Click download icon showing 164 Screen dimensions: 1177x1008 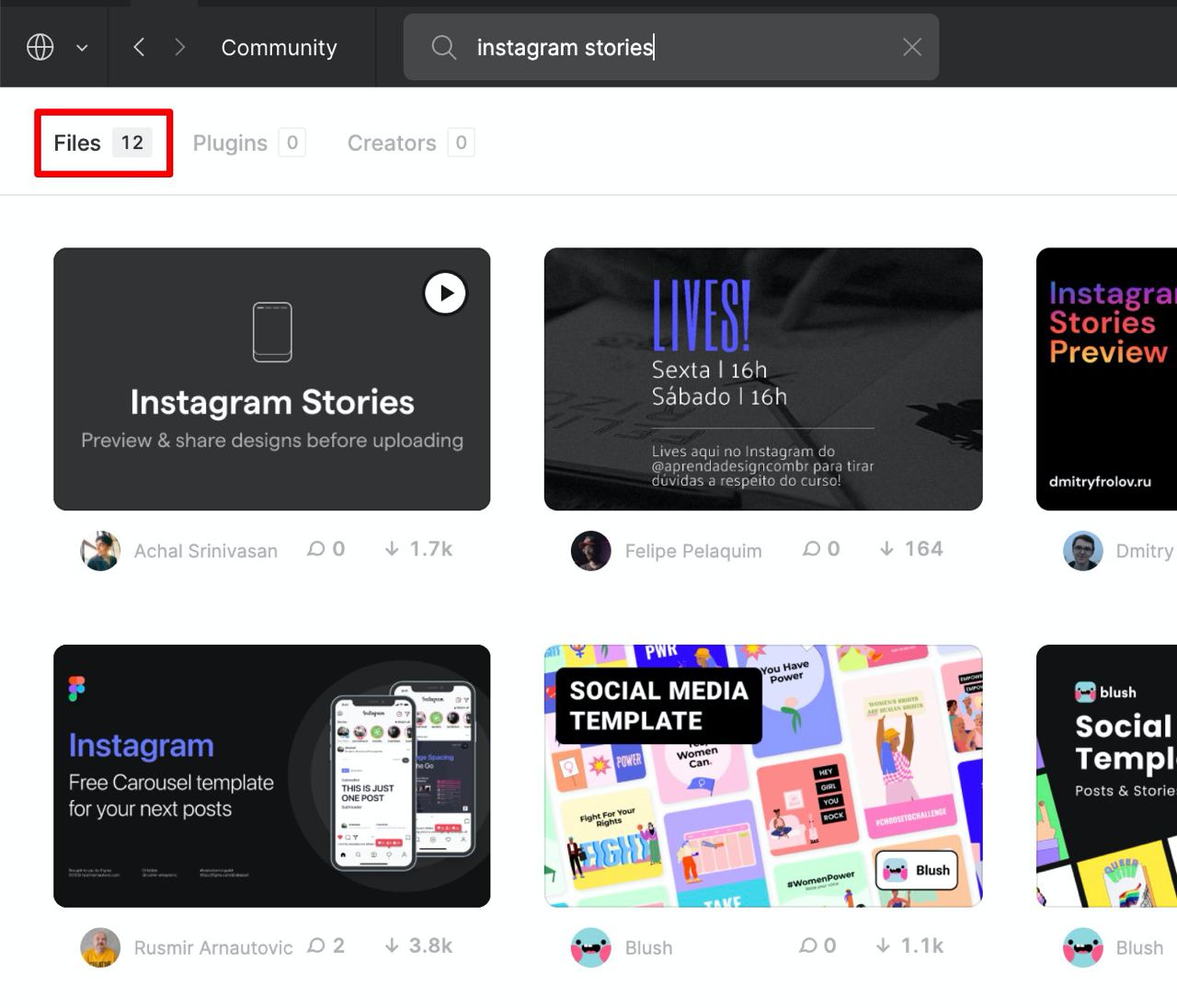click(x=886, y=549)
